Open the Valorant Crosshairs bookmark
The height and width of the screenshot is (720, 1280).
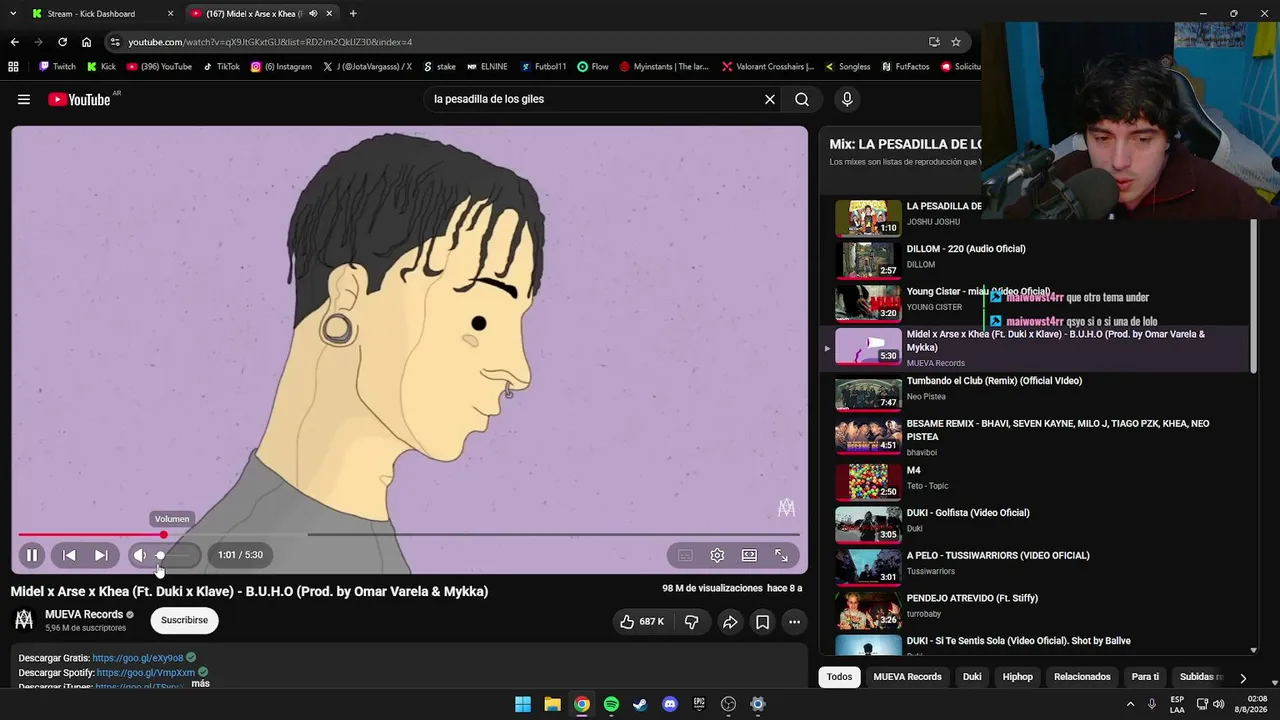click(768, 67)
